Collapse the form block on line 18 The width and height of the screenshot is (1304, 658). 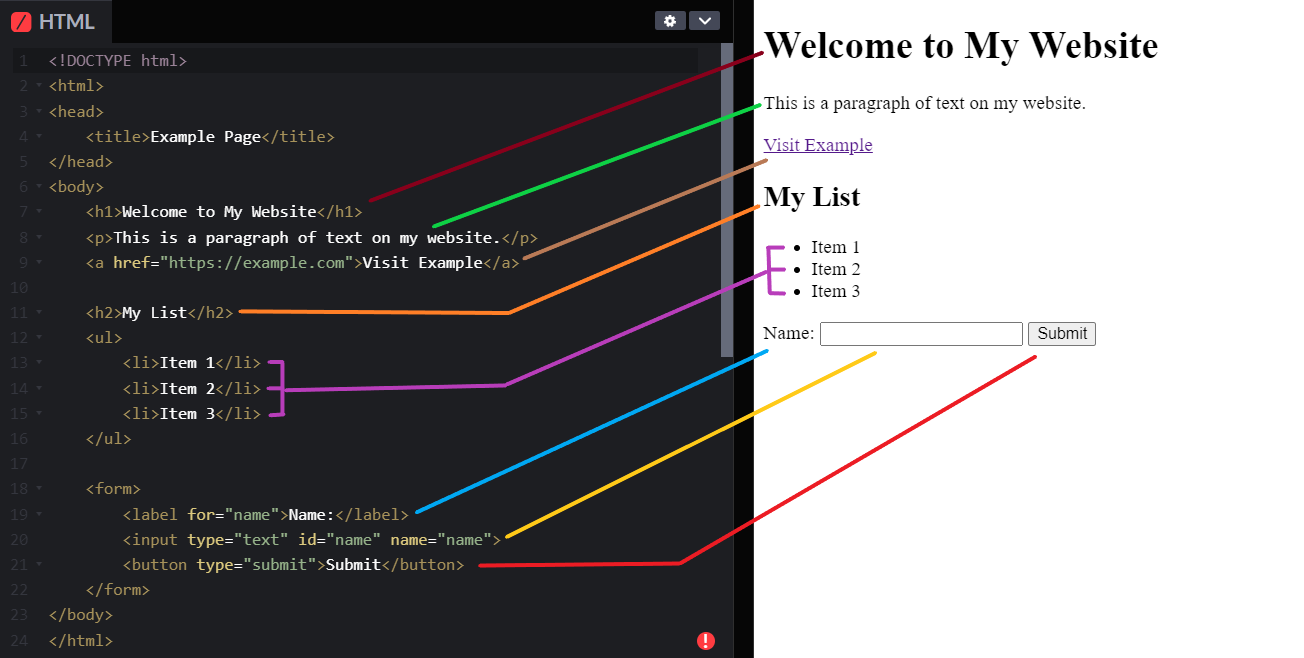click(x=38, y=489)
